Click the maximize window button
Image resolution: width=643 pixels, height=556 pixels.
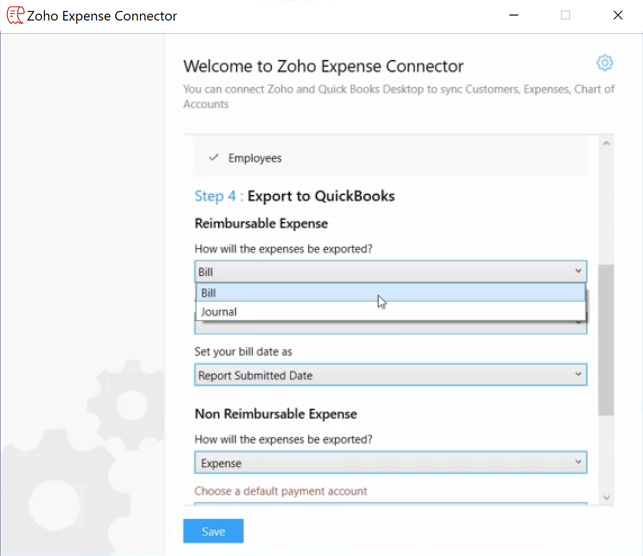click(566, 15)
